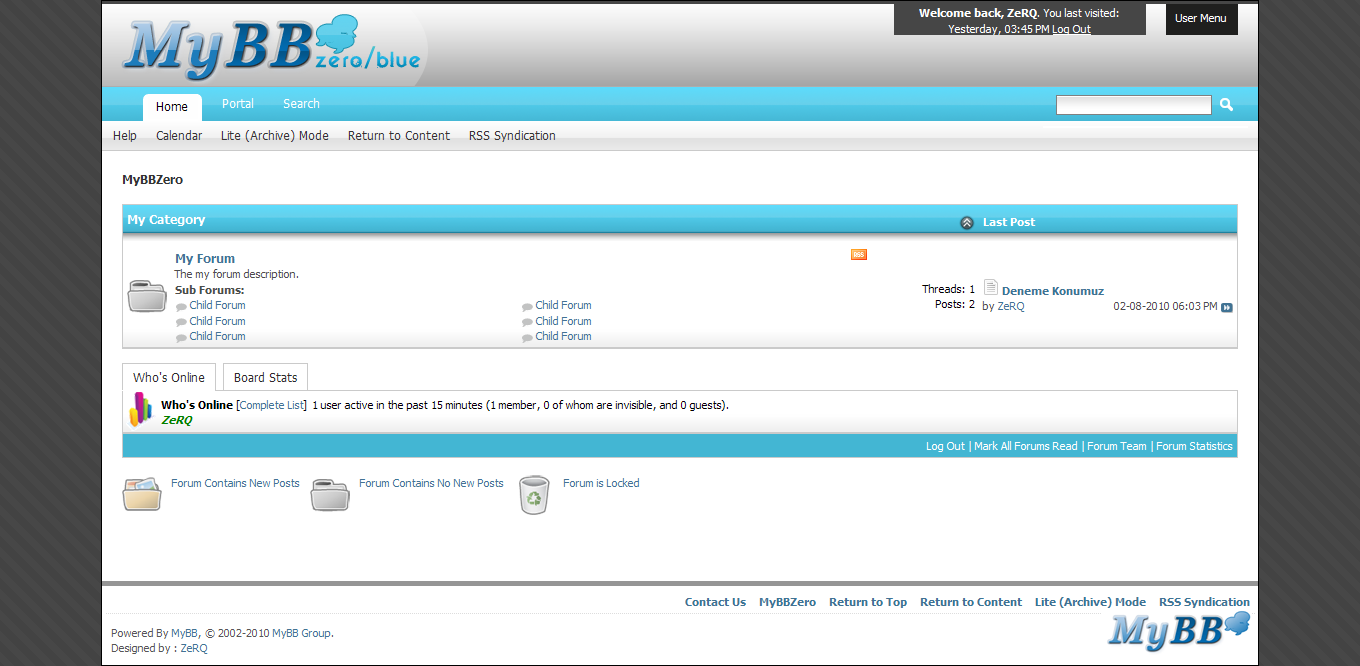
Task: Click the Forum is Locked trash icon
Action: coord(535,494)
